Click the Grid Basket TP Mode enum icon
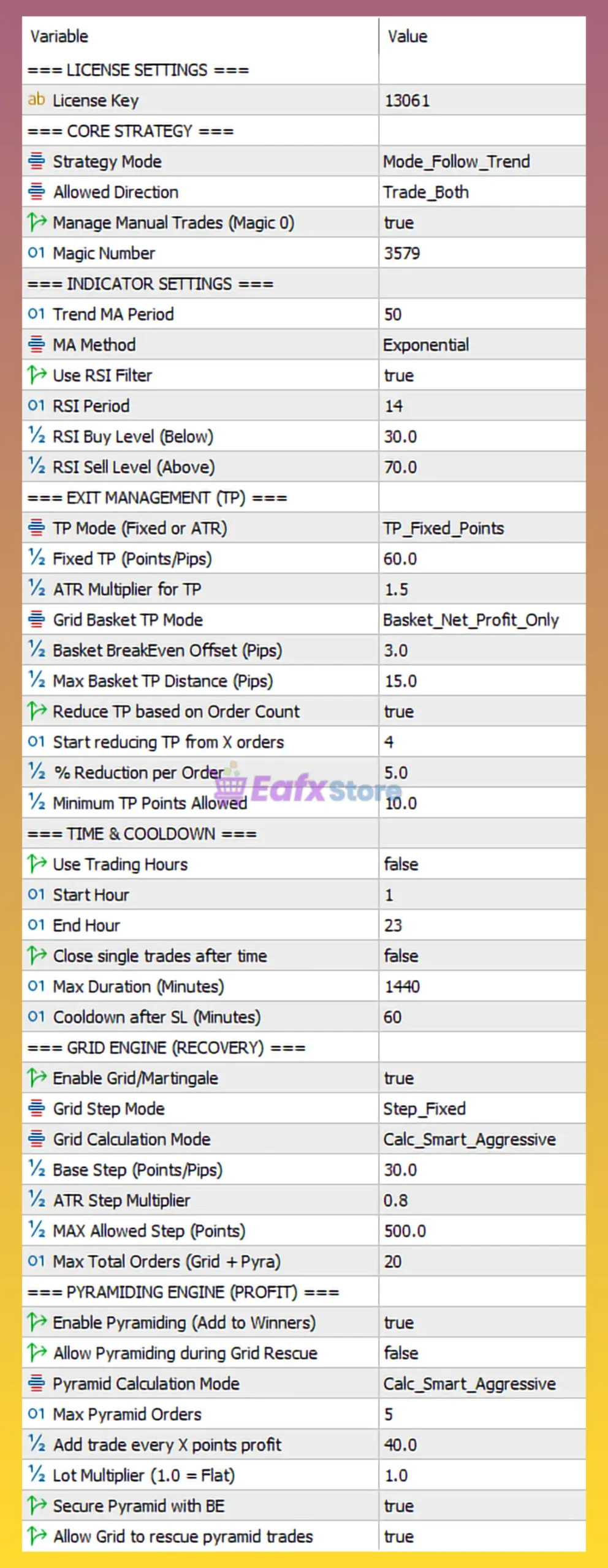The width and height of the screenshot is (608, 1568). tap(36, 619)
